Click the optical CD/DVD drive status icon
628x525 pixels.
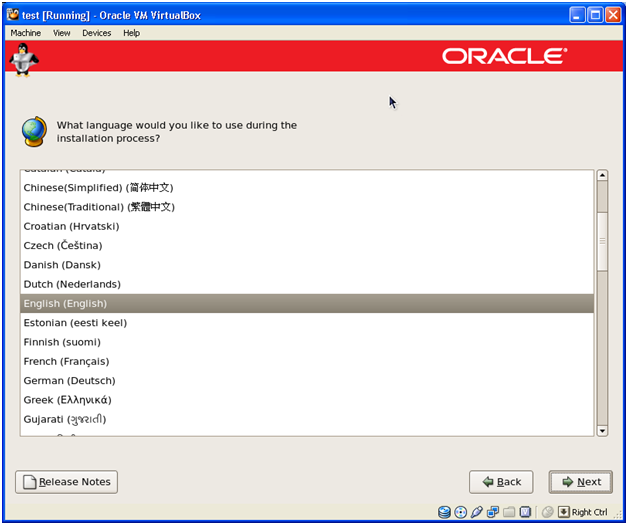[x=461, y=512]
